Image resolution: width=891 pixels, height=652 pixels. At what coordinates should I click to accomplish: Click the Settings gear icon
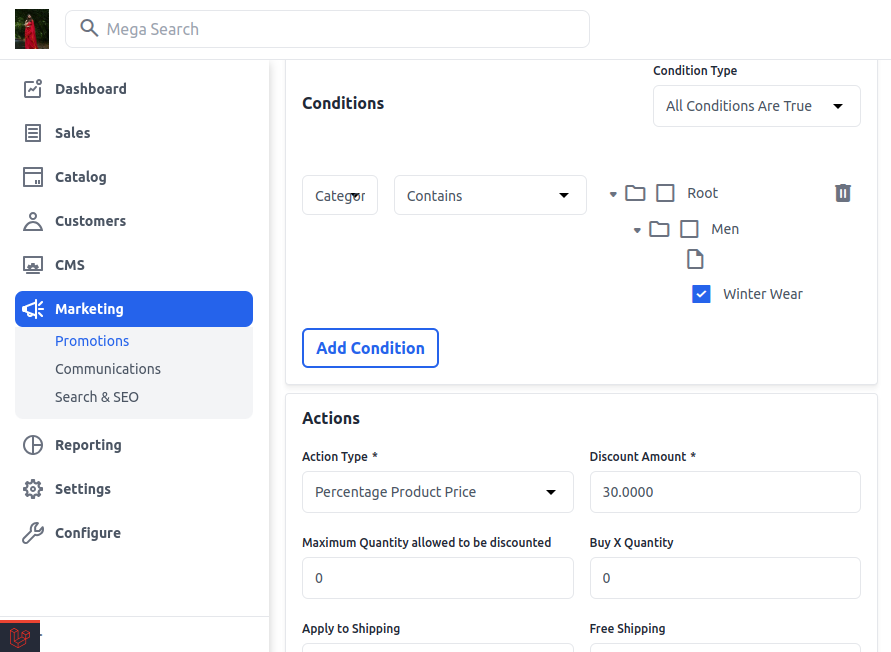(x=33, y=489)
